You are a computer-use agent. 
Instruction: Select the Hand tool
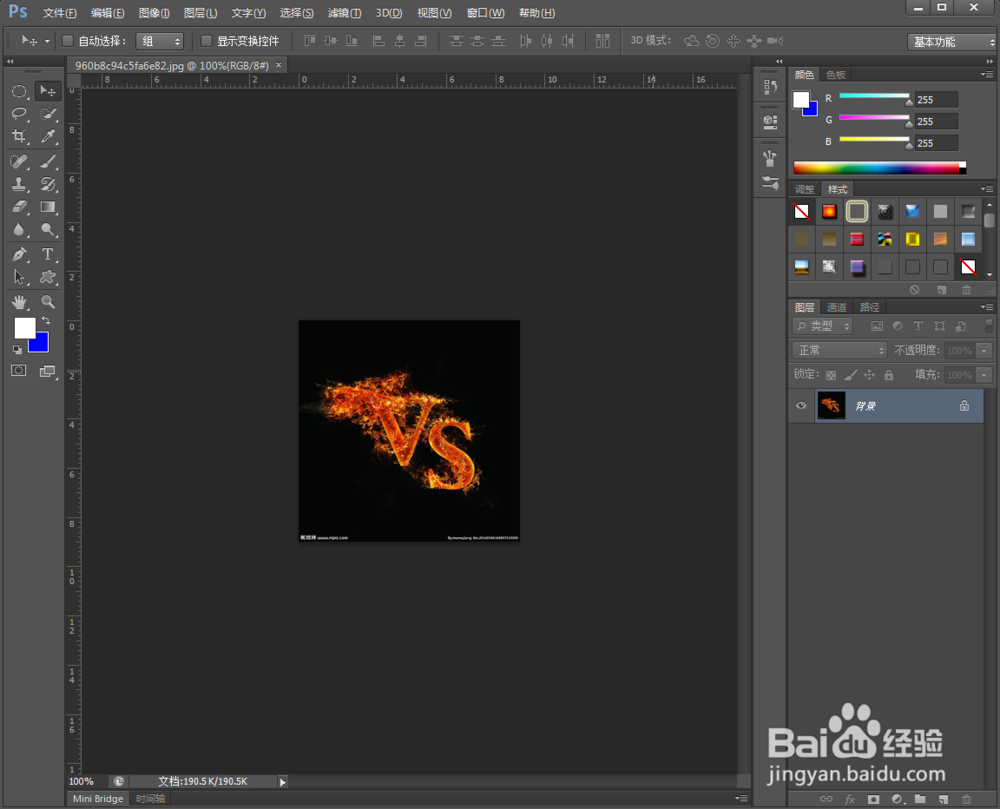(x=19, y=302)
